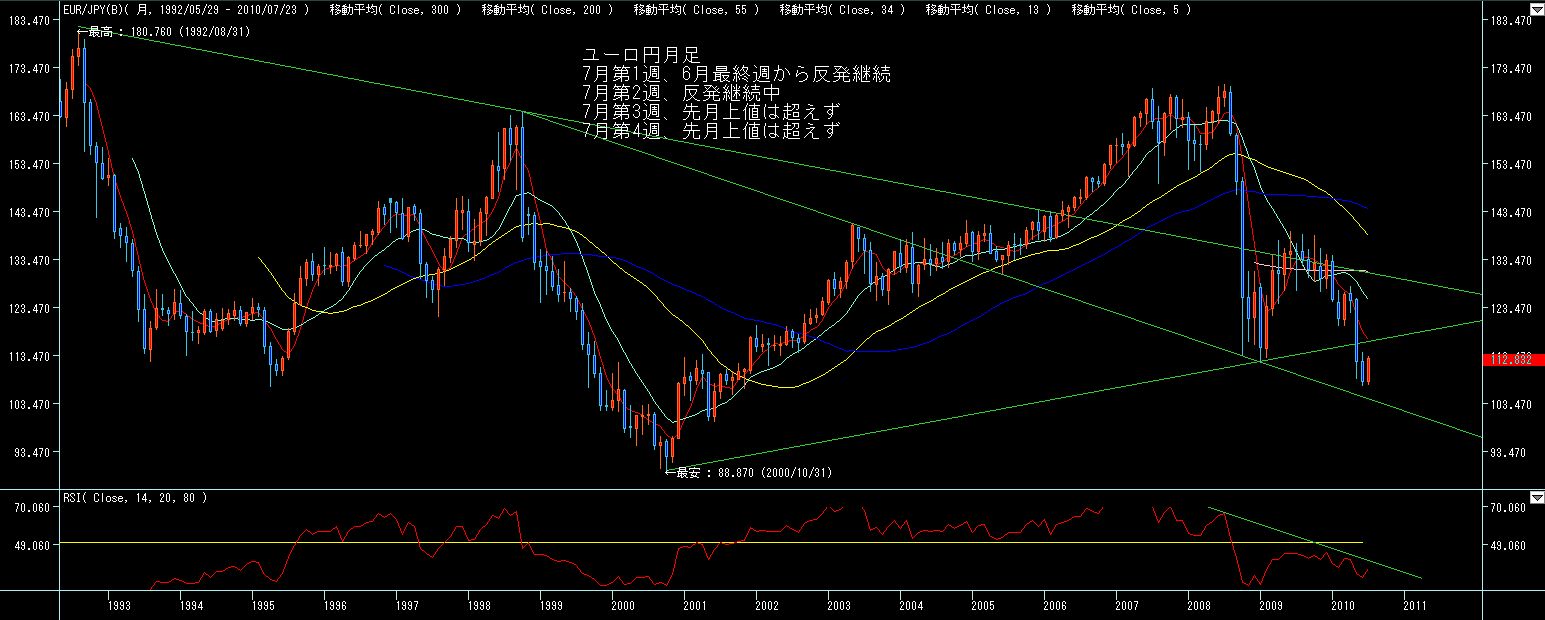Click 70.060 on the right RSI axis

pos(1508,509)
